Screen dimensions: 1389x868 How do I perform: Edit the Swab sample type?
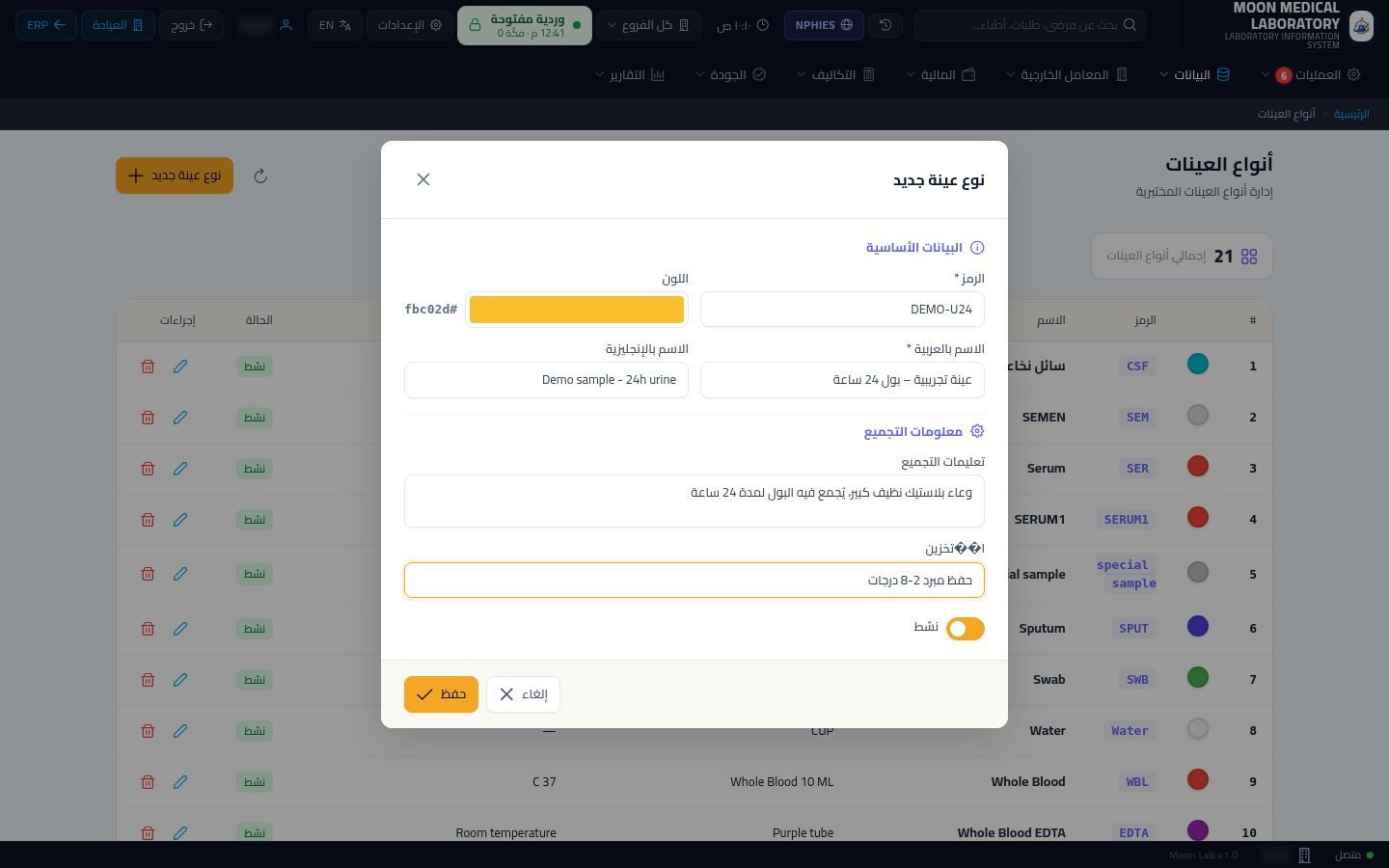click(180, 680)
